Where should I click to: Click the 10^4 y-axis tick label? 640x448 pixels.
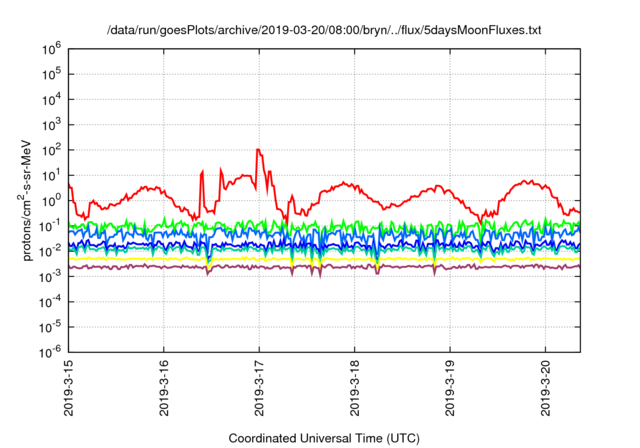click(x=51, y=100)
